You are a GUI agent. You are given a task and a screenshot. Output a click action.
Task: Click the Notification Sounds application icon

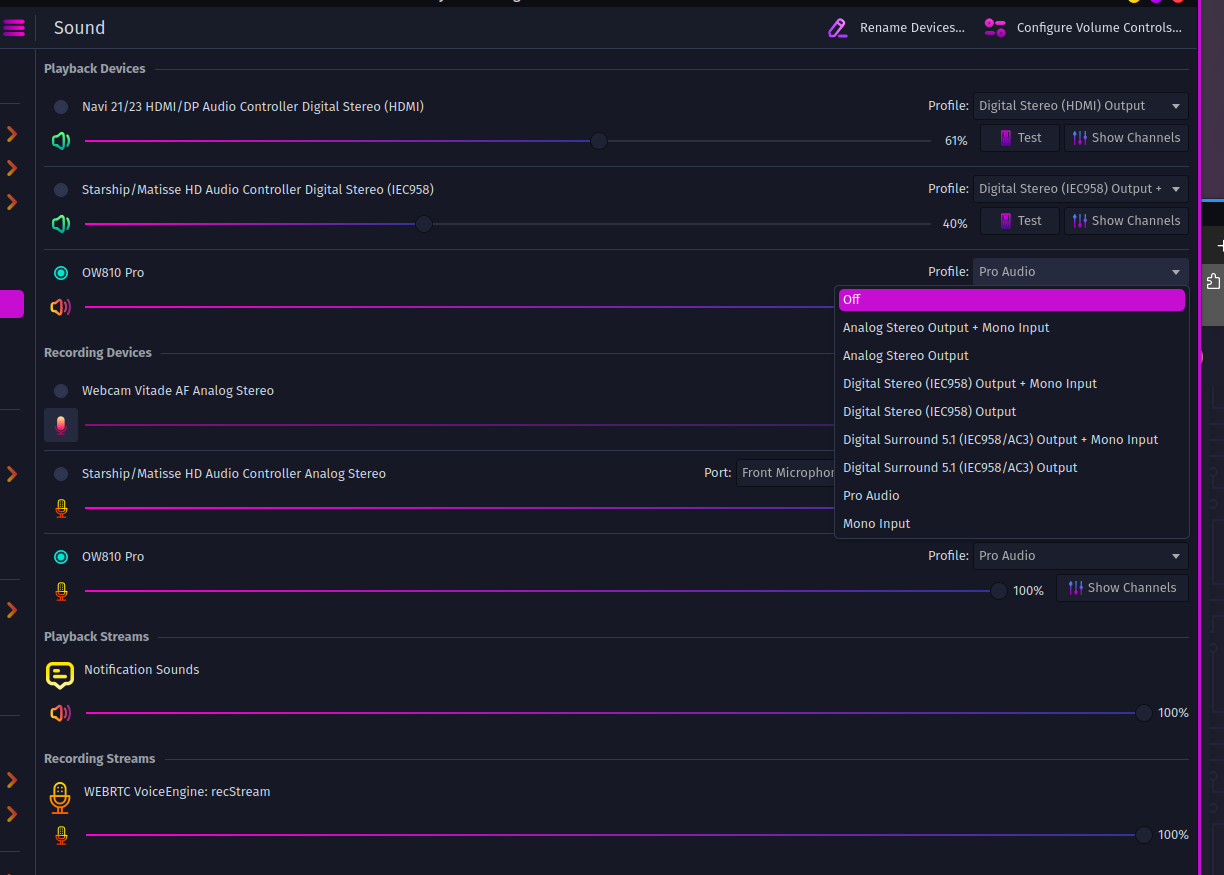[x=60, y=675]
